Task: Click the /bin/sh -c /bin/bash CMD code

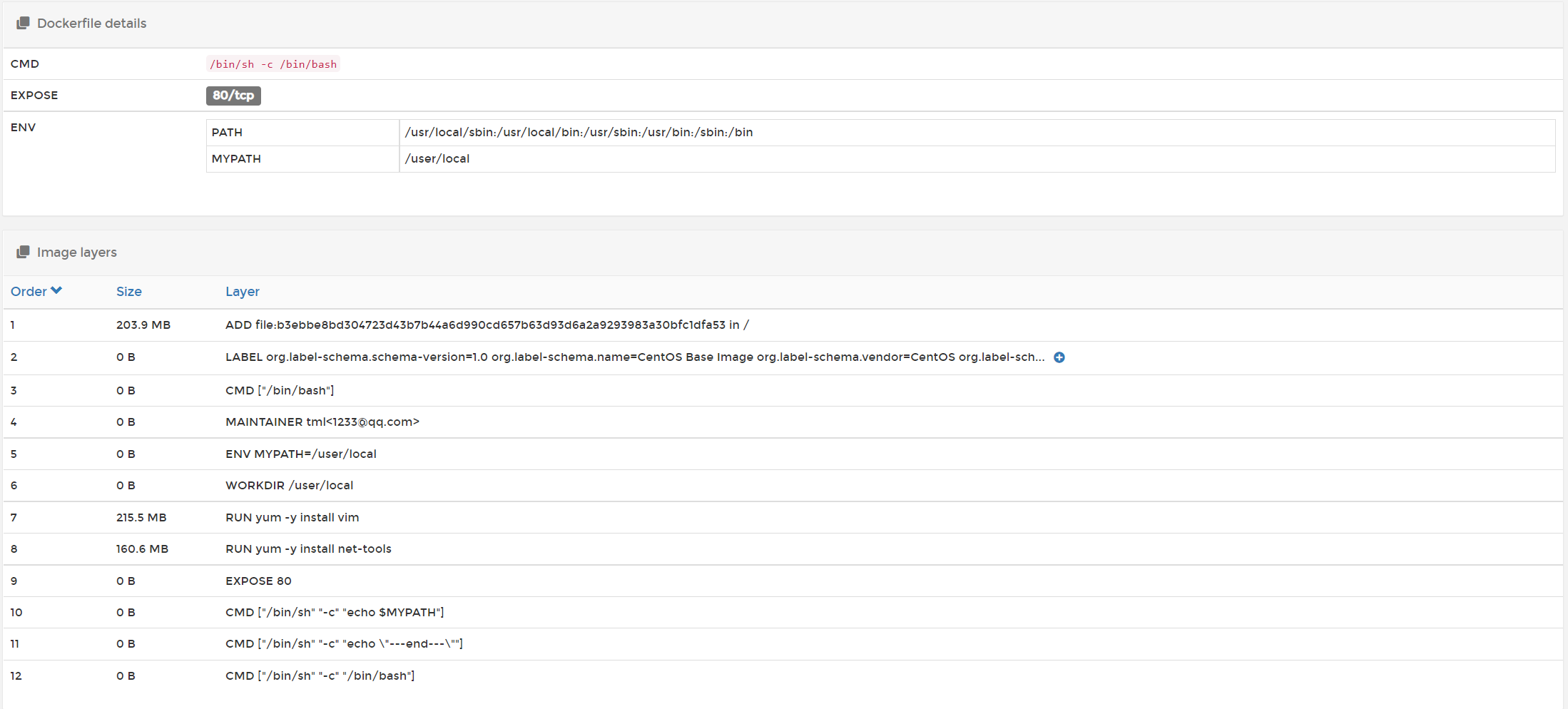Action: (273, 64)
